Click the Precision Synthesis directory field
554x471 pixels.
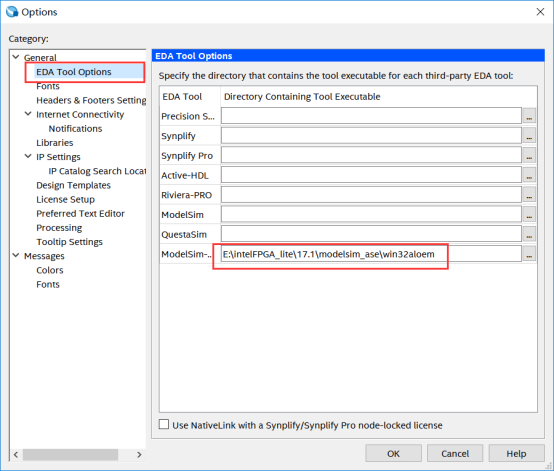tap(371, 116)
